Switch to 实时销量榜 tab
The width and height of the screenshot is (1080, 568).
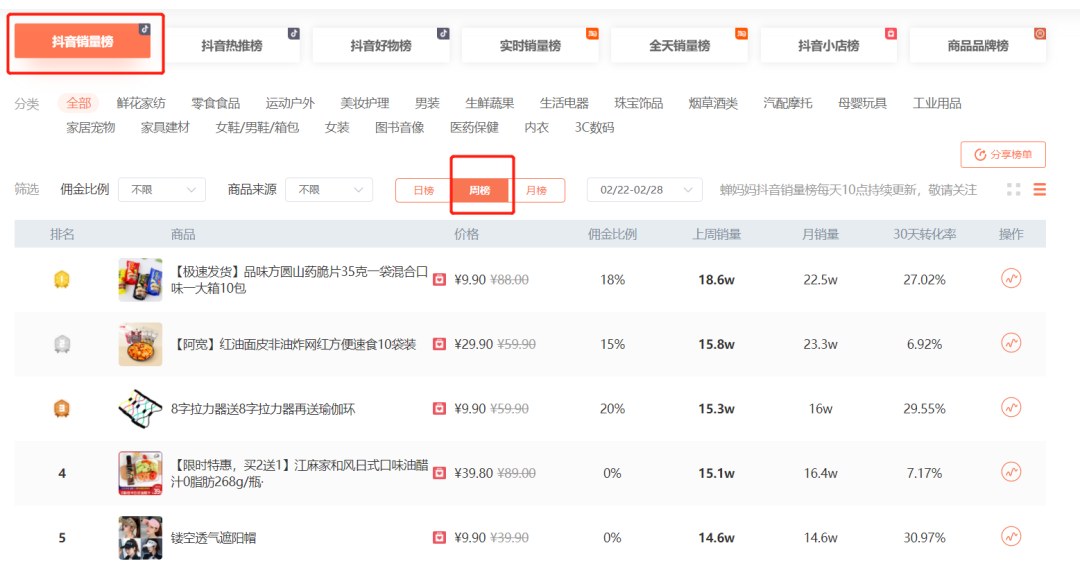tap(530, 45)
